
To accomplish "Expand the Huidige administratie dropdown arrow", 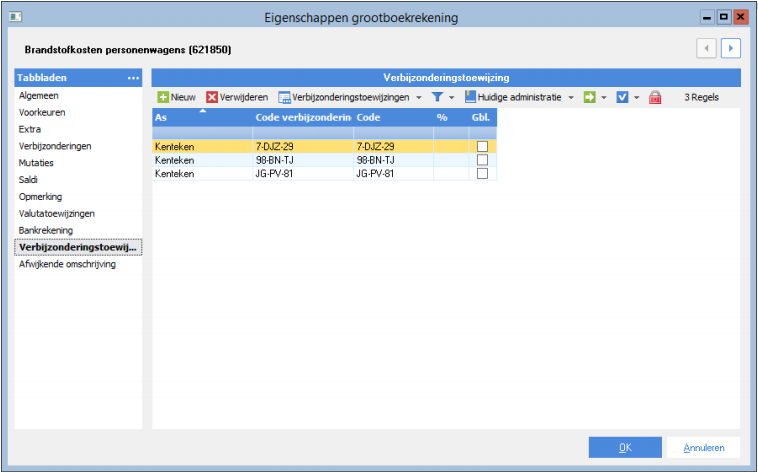I will point(571,98).
